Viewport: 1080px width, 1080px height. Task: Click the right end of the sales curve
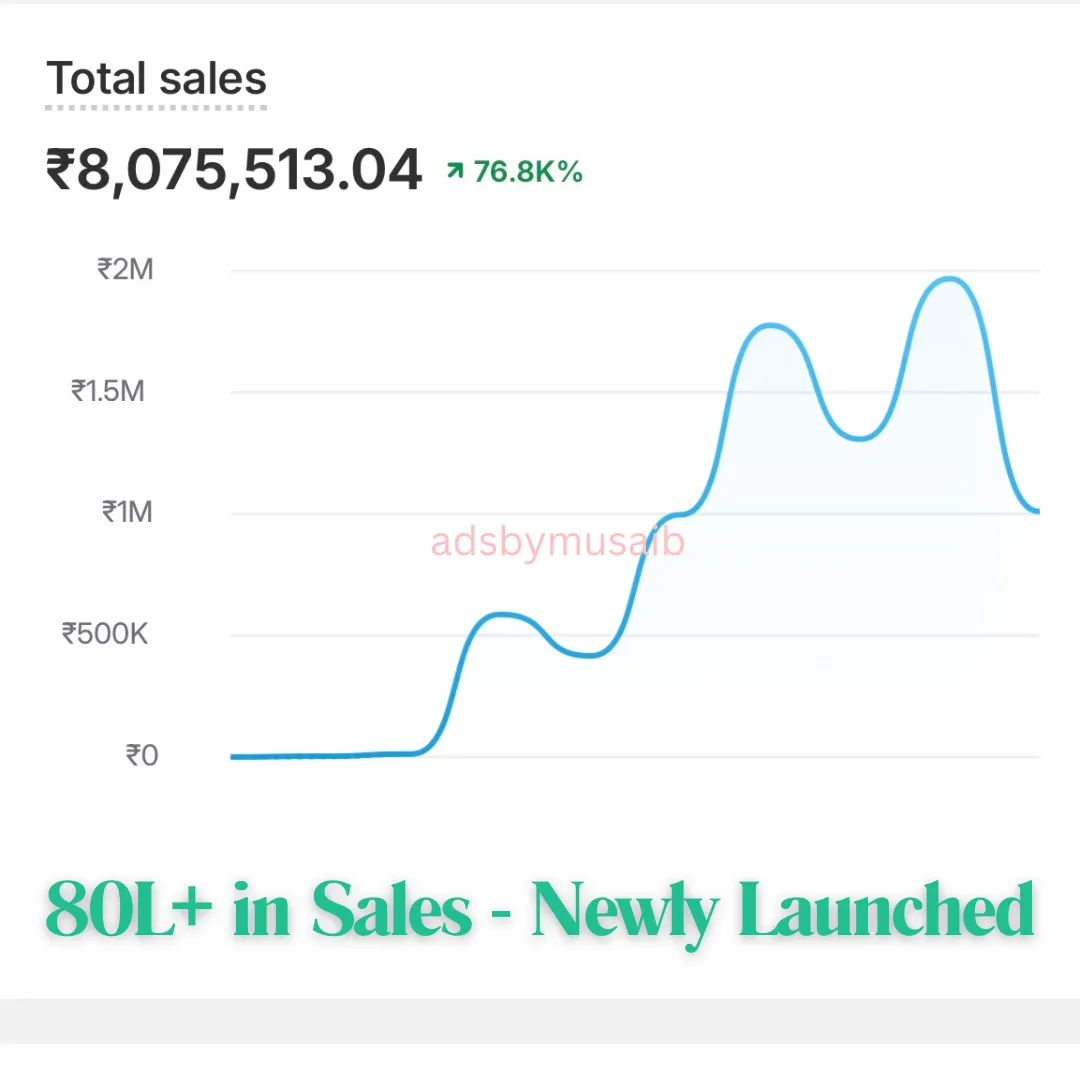point(1035,510)
